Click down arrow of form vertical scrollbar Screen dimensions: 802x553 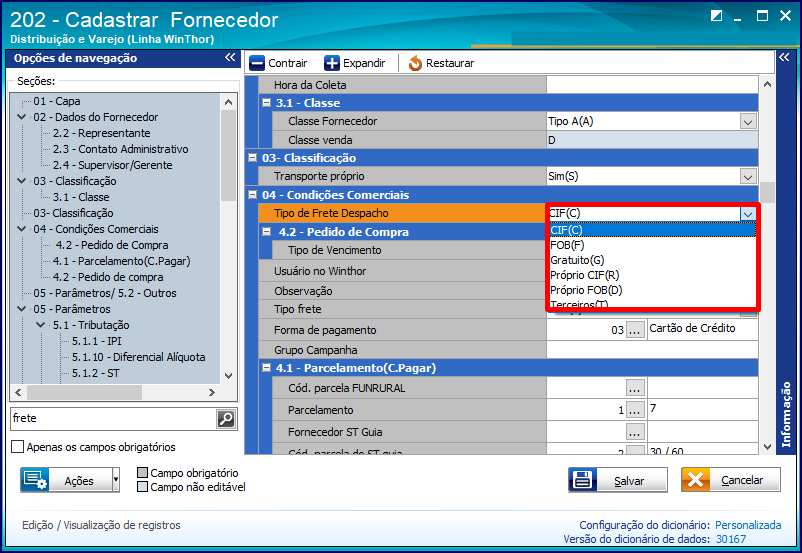click(767, 447)
